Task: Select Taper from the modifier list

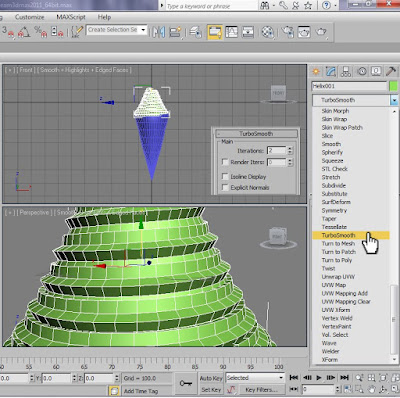Action: click(329, 219)
